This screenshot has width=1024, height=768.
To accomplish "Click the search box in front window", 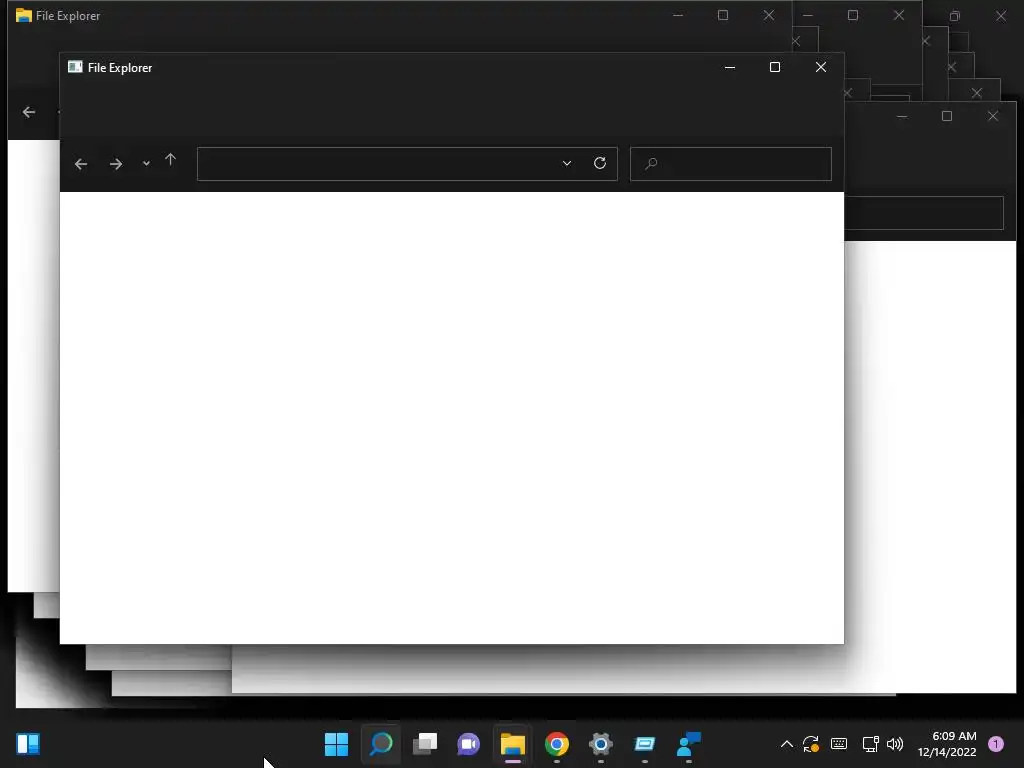I will pyautogui.click(x=731, y=164).
